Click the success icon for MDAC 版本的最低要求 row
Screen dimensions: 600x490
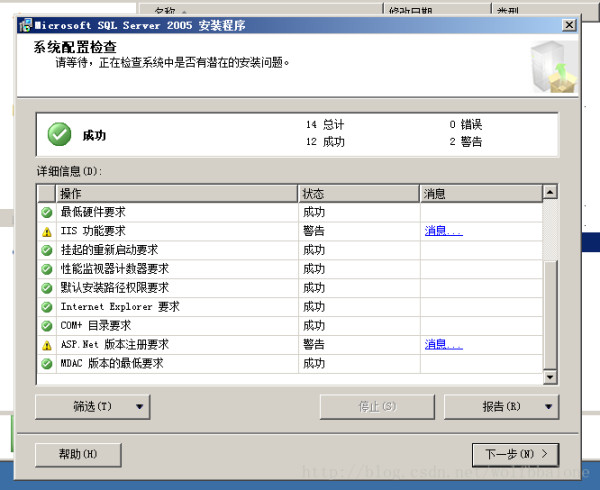click(x=47, y=364)
